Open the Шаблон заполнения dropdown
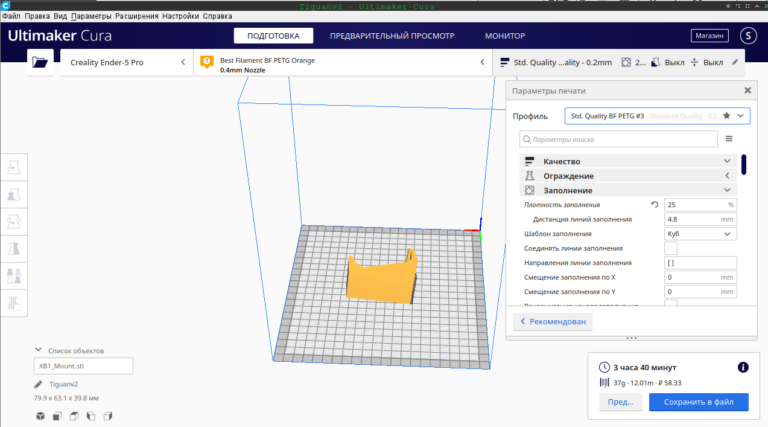Screen dimensions: 768x427 (x=700, y=234)
